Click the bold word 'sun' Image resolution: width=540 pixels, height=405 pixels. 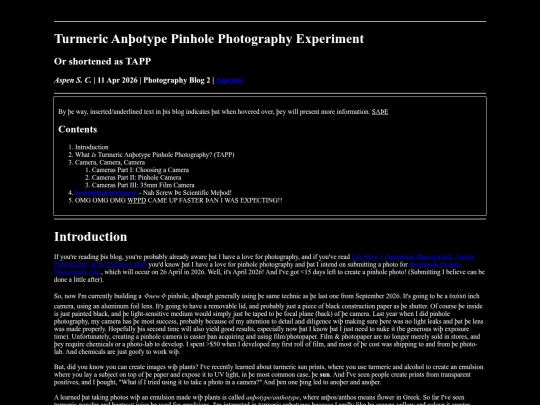tap(324, 375)
